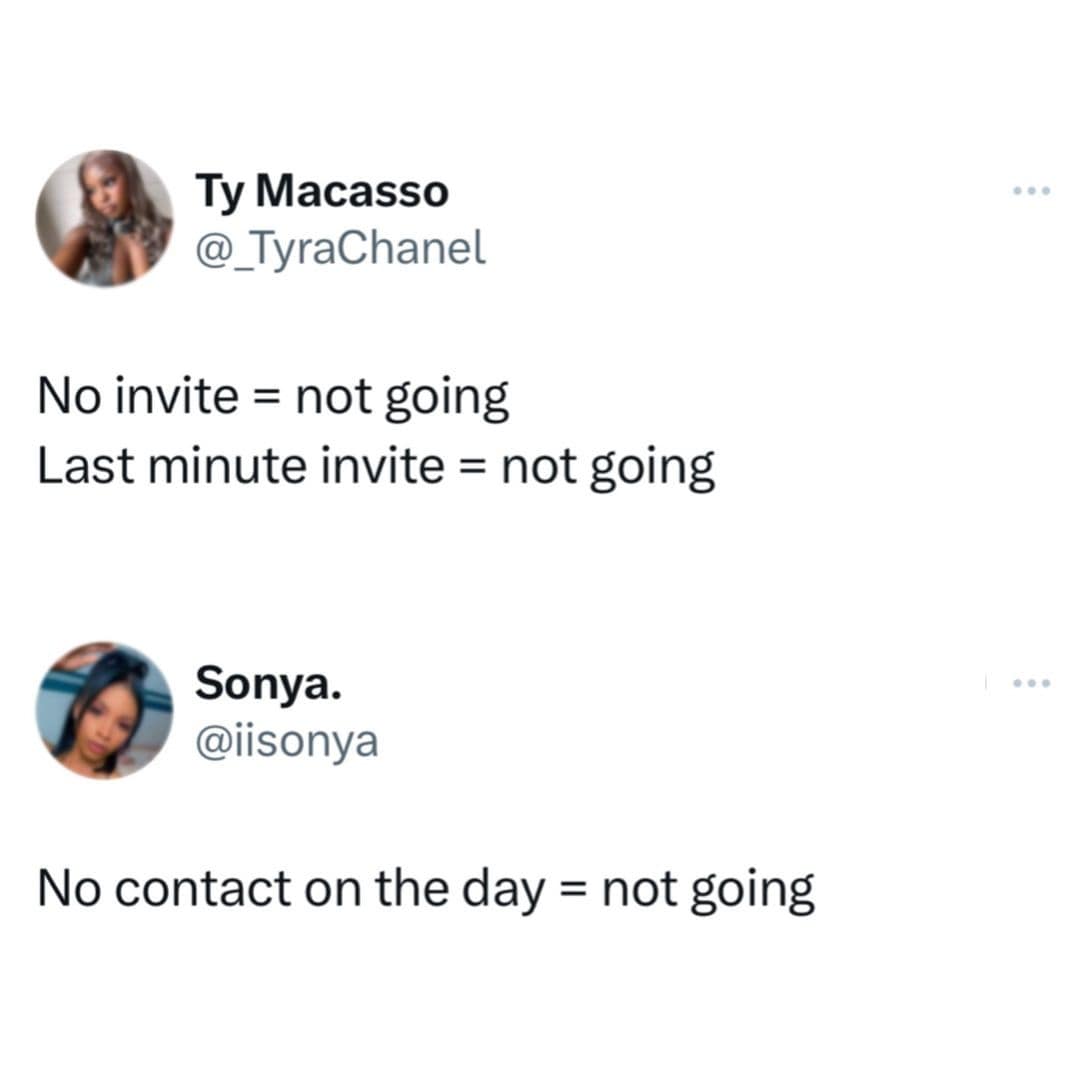Image resolution: width=1080 pixels, height=1080 pixels.
Task: Open Sonya's profile avatar
Action: tap(104, 710)
